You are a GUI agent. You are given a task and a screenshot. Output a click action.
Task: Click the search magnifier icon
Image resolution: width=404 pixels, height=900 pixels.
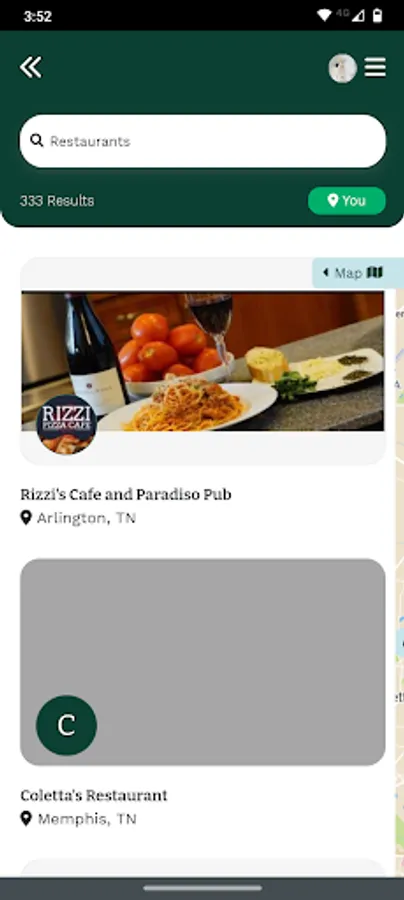37,141
